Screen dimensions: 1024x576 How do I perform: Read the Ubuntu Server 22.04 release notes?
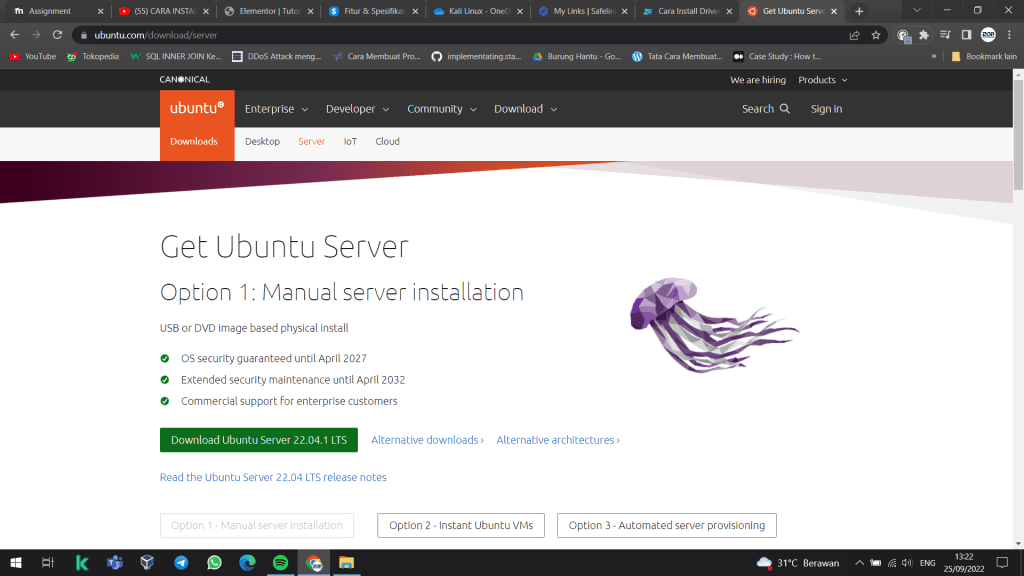click(x=273, y=478)
